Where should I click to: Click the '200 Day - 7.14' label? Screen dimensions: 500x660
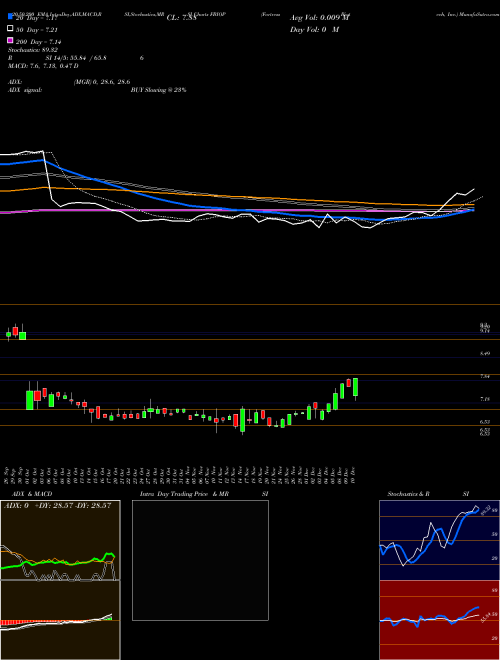39,42
